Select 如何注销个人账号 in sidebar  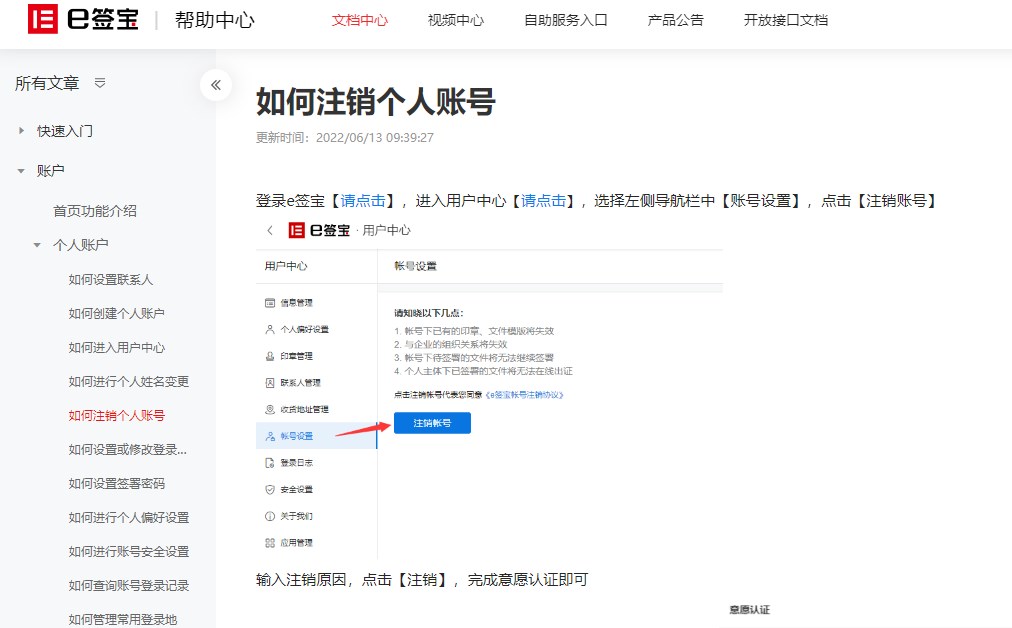[116, 416]
